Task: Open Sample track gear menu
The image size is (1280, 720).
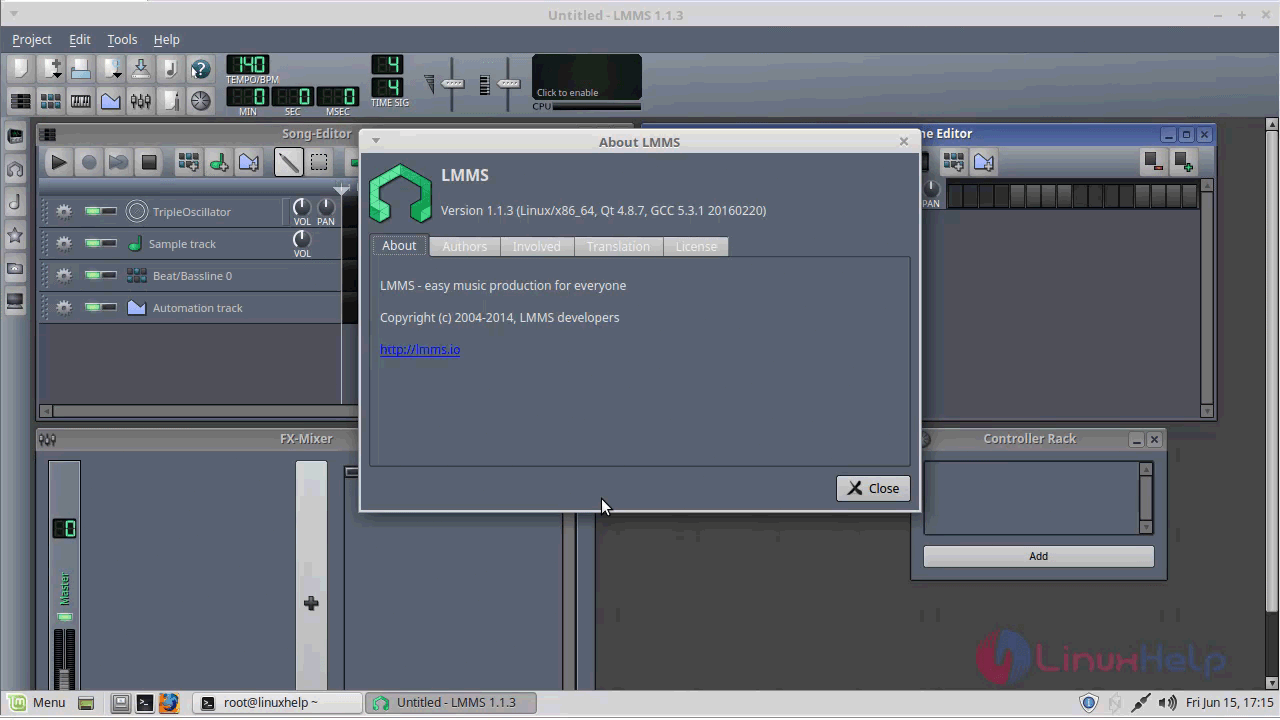Action: point(64,244)
